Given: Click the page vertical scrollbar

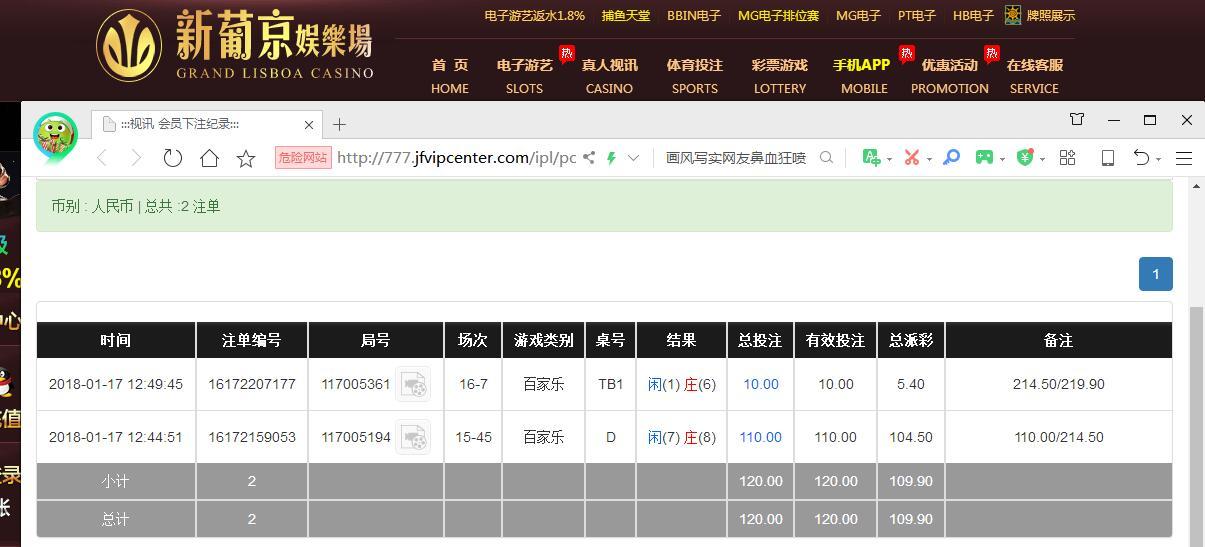Looking at the screenshot, I should pos(1196,420).
